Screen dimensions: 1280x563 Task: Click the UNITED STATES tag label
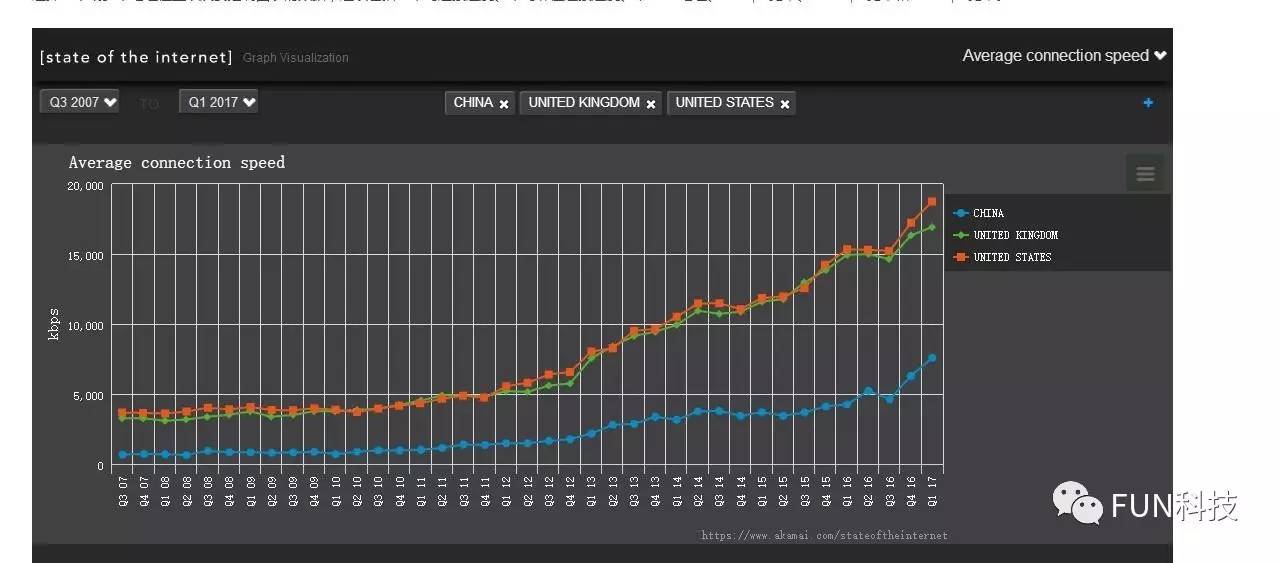pyautogui.click(x=724, y=102)
